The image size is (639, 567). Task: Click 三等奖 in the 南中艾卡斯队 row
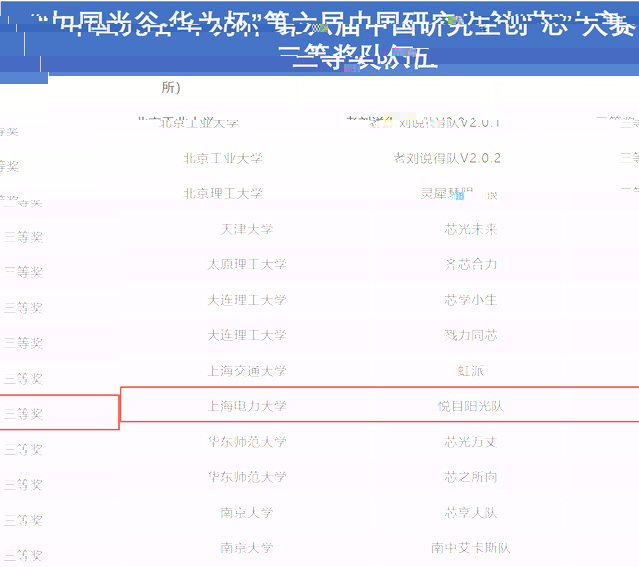coord(23,555)
